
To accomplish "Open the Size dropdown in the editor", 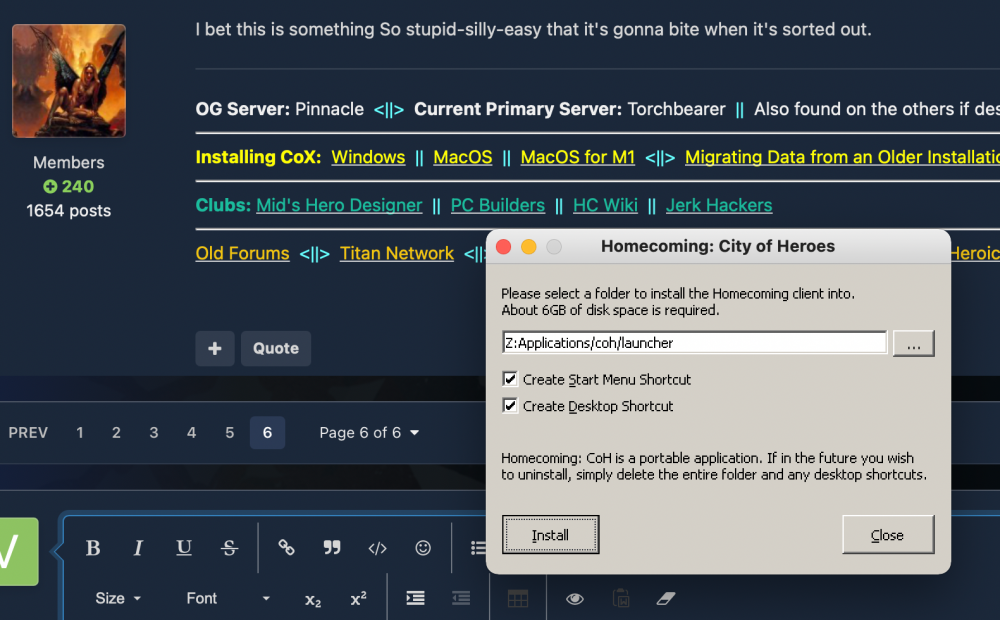I will pyautogui.click(x=118, y=599).
